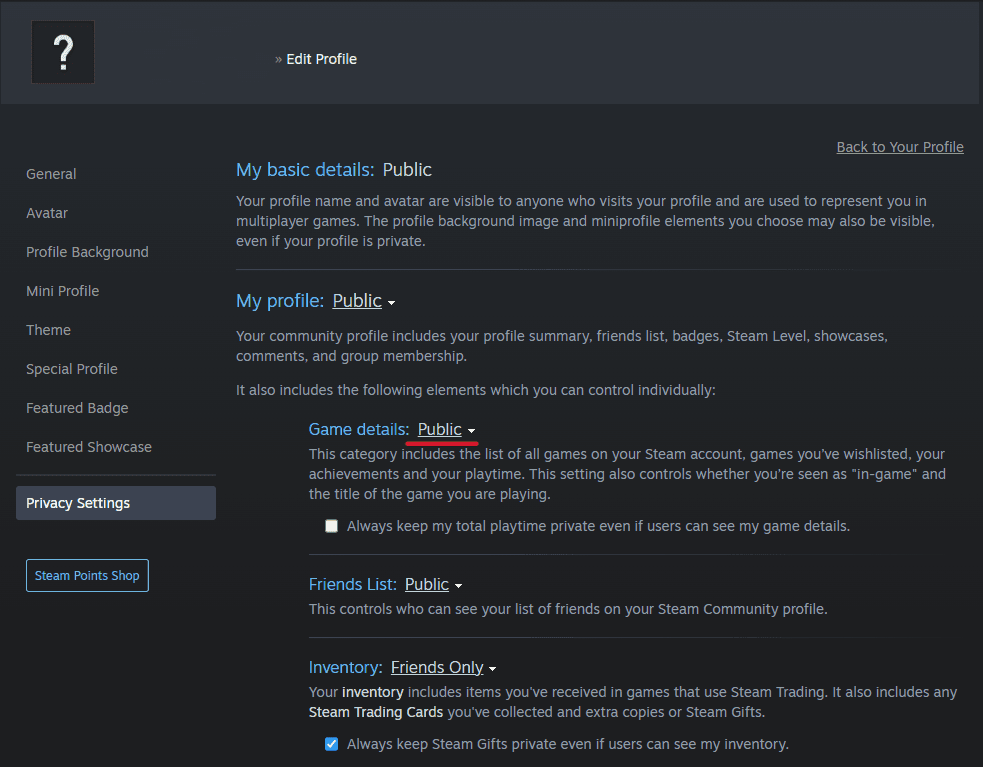Click the Game details label

pos(359,429)
